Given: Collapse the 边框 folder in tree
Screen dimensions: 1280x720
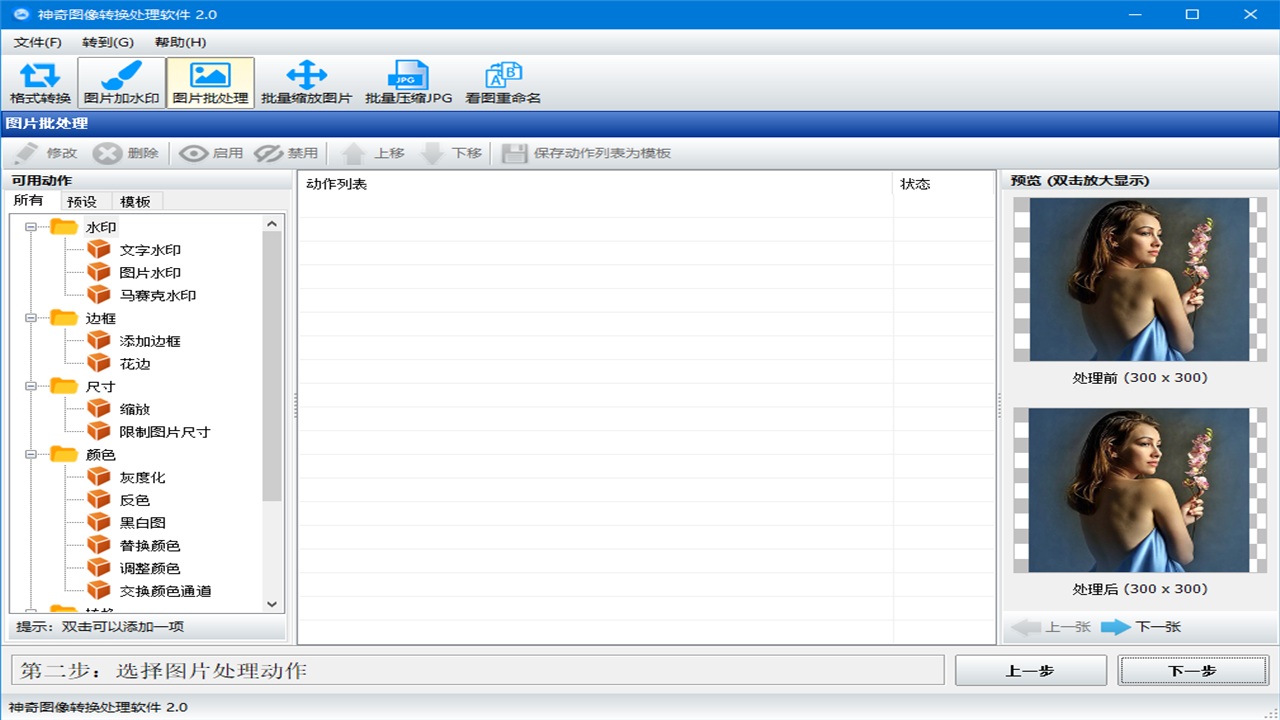Looking at the screenshot, I should tap(31, 318).
